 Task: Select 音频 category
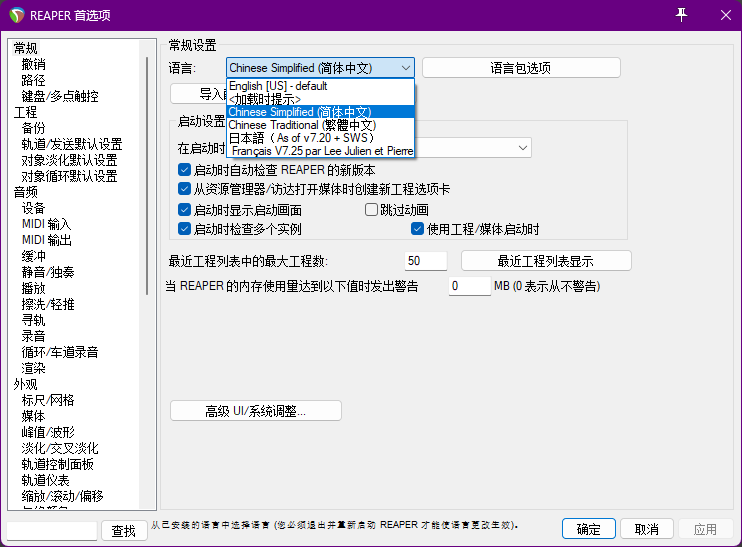[26, 192]
